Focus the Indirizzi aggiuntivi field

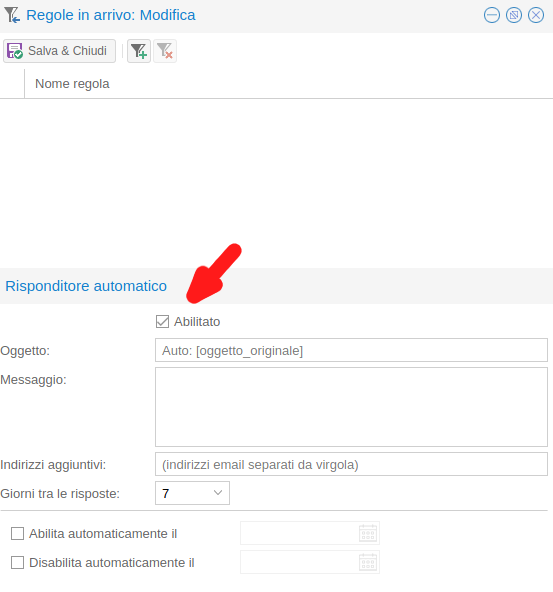pyautogui.click(x=351, y=464)
